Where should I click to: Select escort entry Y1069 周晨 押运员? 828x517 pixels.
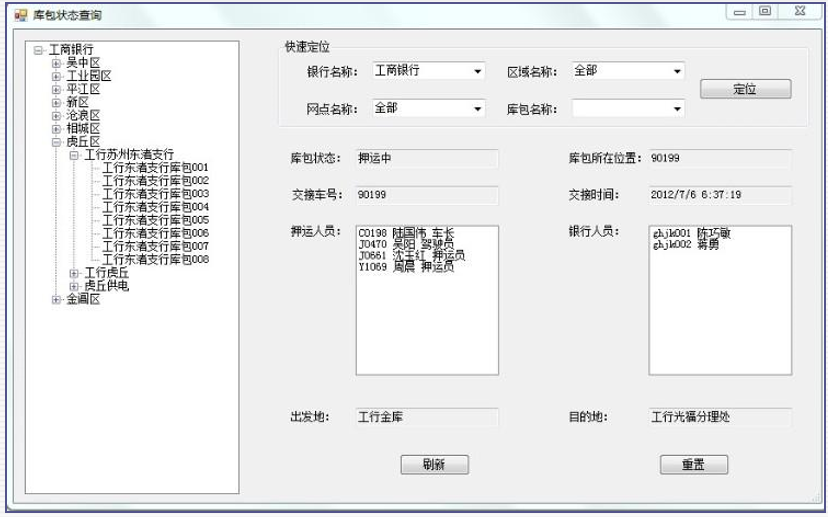click(406, 267)
